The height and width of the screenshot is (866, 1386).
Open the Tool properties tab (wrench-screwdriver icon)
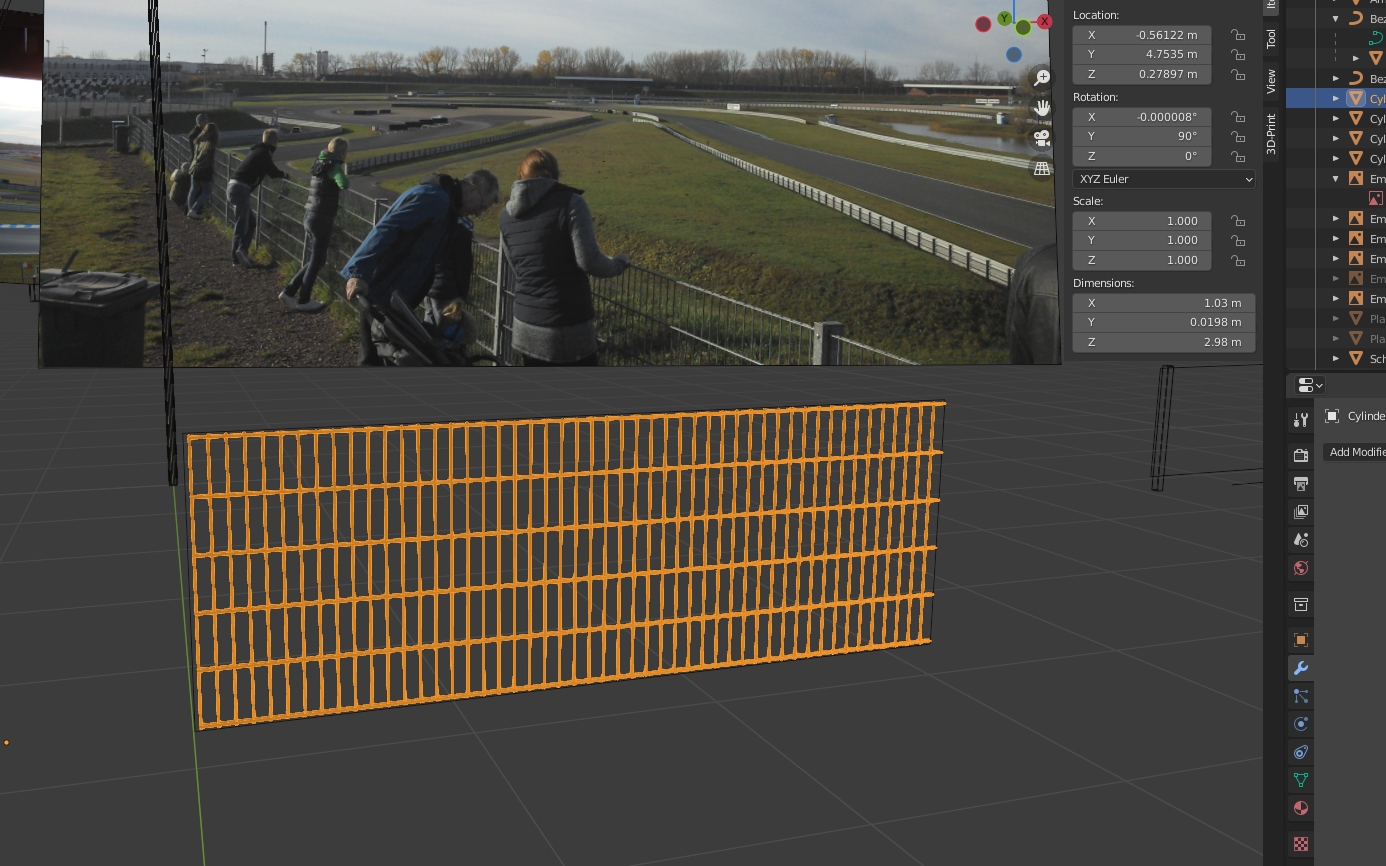[x=1301, y=420]
